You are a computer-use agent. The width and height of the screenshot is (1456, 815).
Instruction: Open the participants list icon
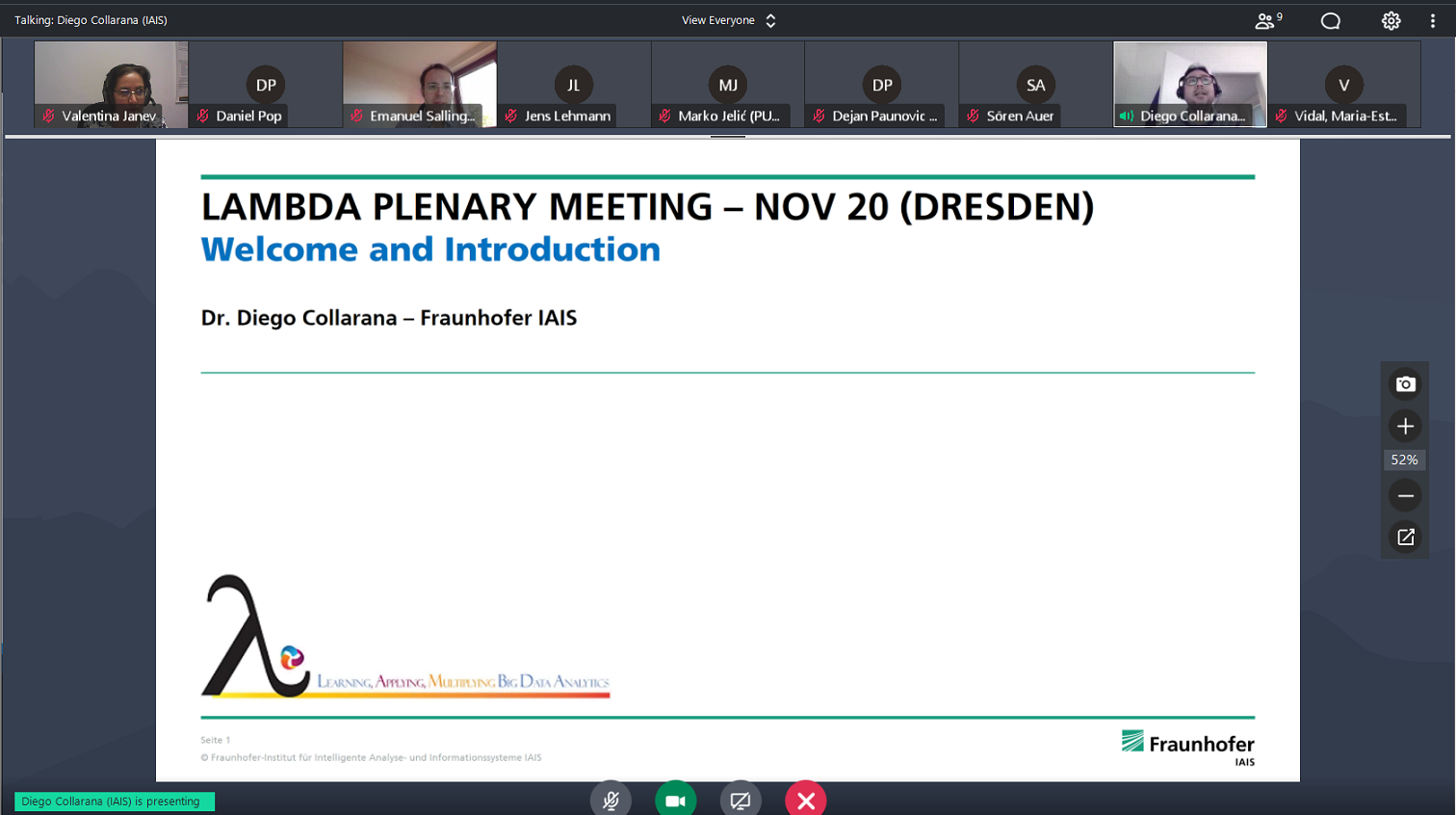click(x=1267, y=20)
